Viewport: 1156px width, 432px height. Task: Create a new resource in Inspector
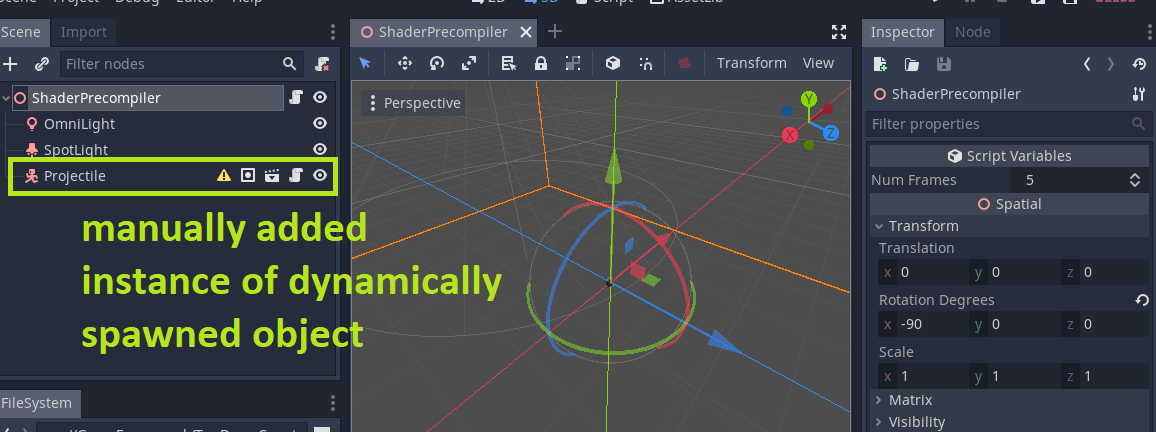pos(880,64)
